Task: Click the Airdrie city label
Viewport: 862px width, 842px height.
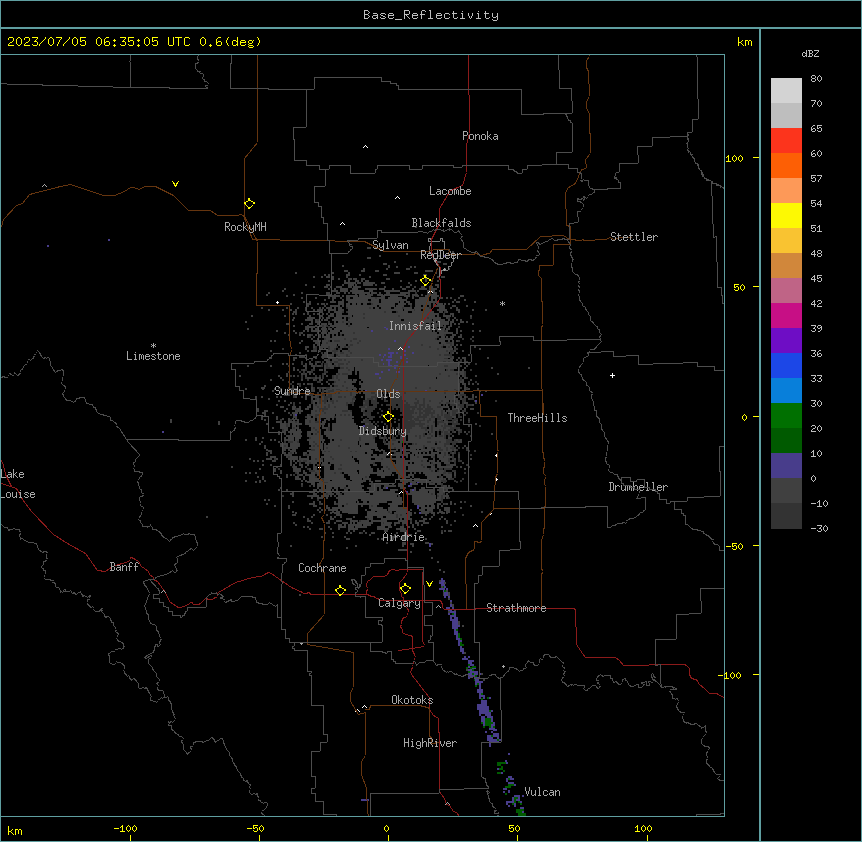Action: pos(404,537)
